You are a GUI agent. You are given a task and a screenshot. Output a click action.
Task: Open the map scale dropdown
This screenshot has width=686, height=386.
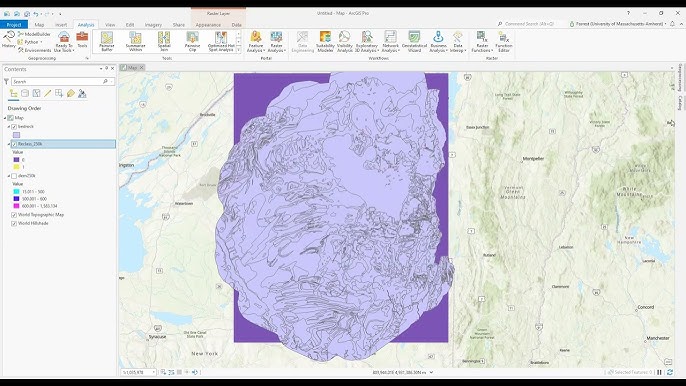point(154,372)
